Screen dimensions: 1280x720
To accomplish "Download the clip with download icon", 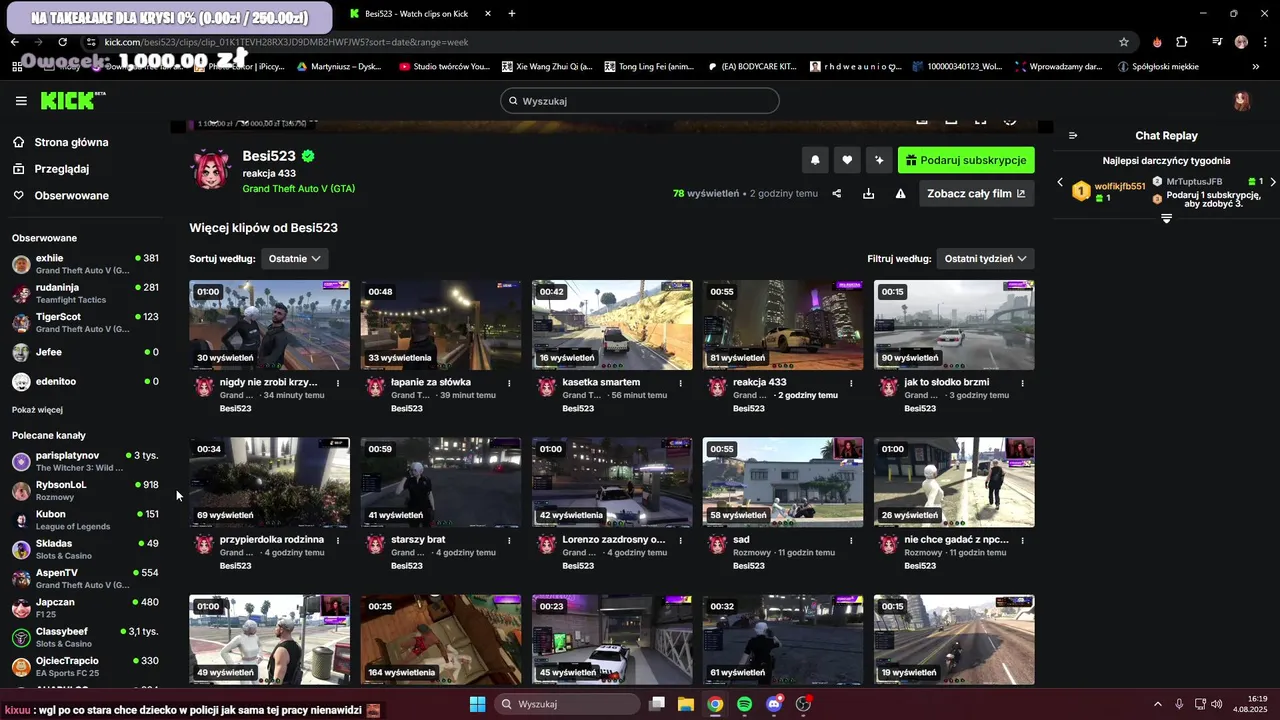I will (x=869, y=194).
